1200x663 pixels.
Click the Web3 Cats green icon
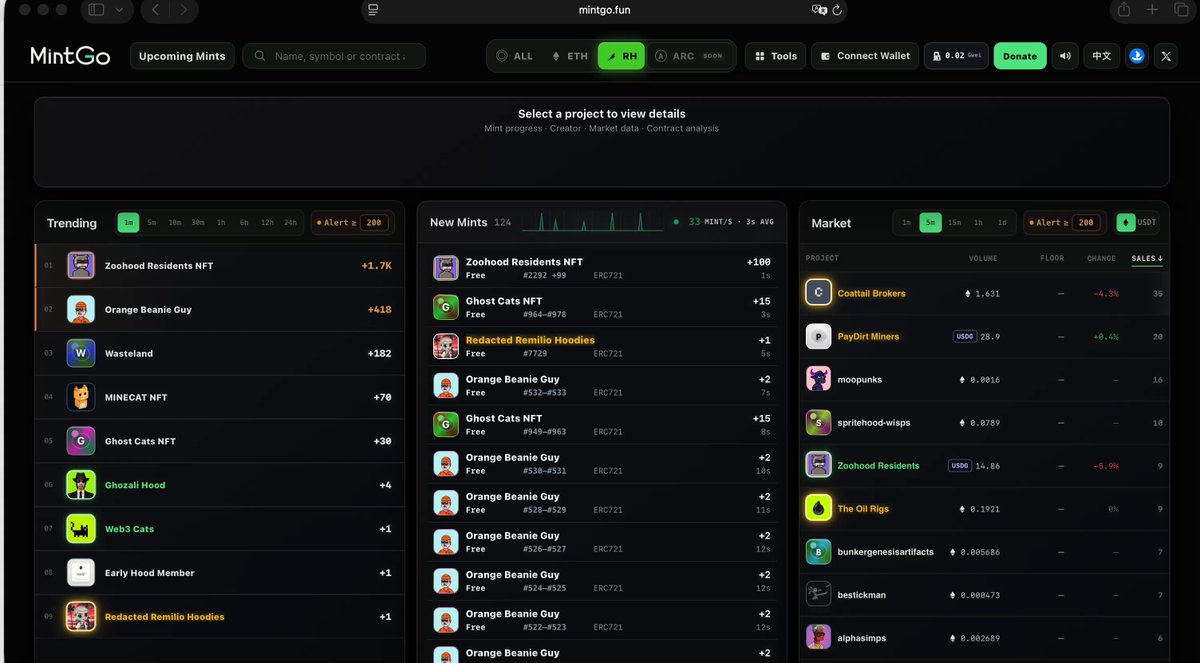(81, 529)
